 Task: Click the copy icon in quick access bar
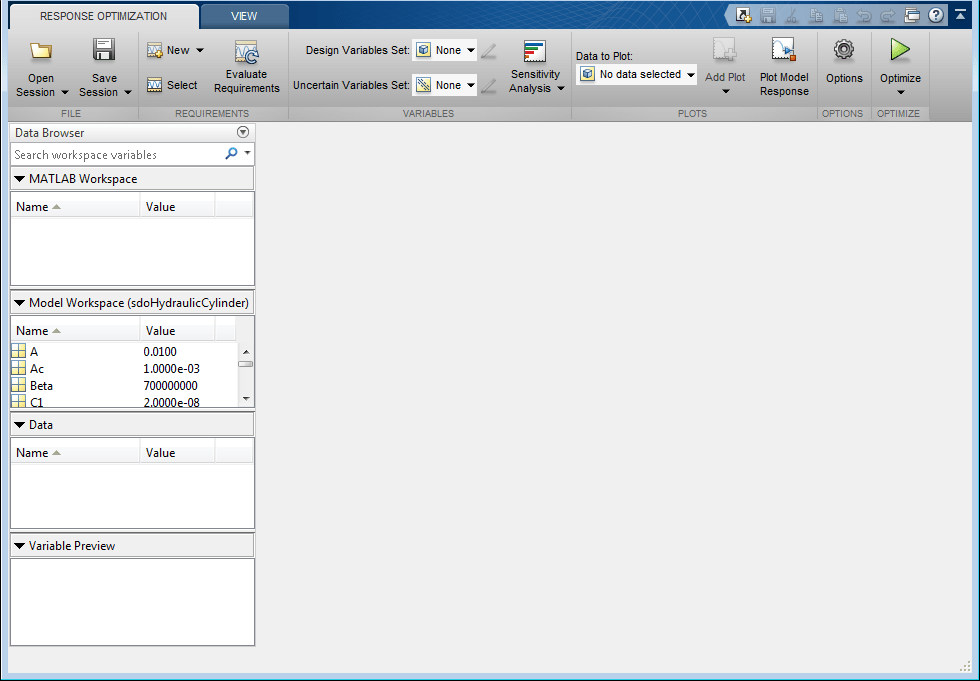tap(816, 15)
